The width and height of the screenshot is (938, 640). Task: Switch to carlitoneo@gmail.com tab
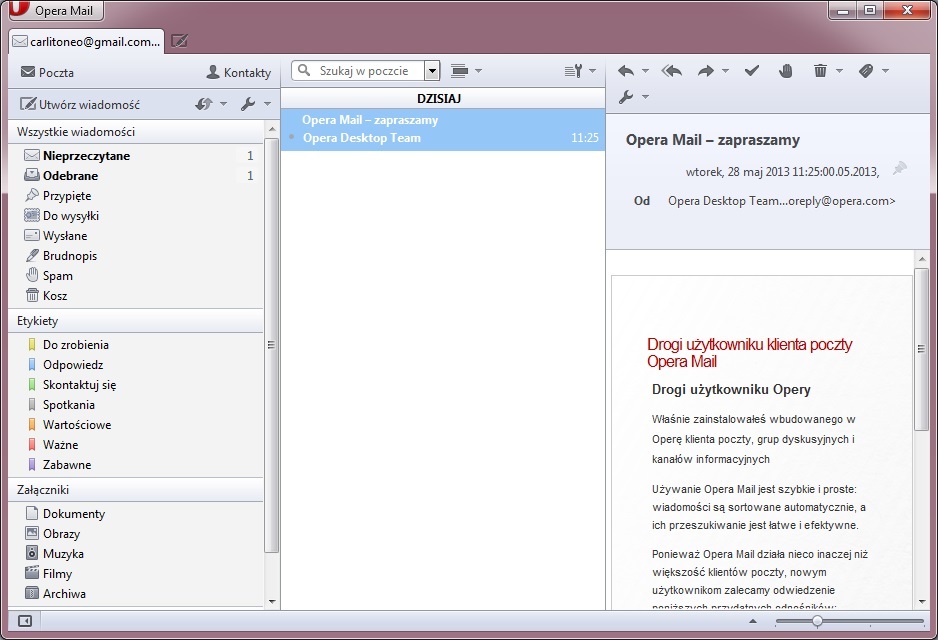(87, 41)
